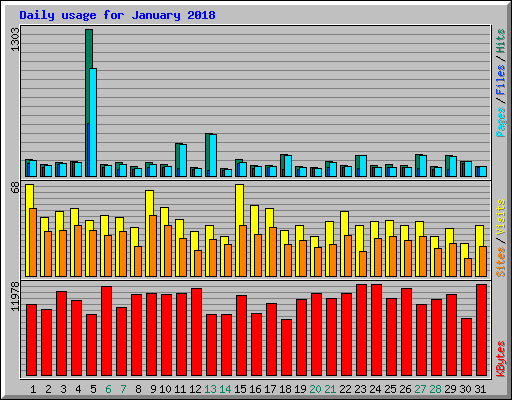Click green weekend day label 21

pos(330,389)
